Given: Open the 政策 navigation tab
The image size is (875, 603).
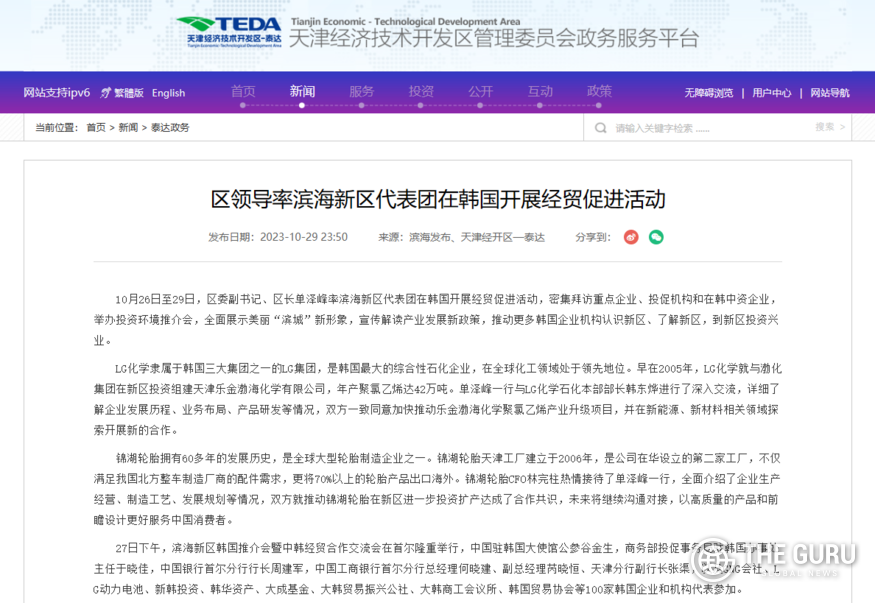Looking at the screenshot, I should tap(599, 91).
